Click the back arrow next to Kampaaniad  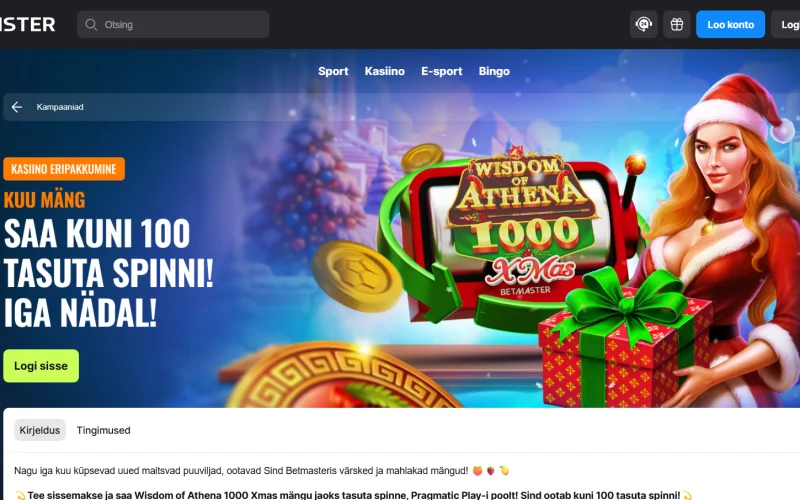pyautogui.click(x=17, y=107)
